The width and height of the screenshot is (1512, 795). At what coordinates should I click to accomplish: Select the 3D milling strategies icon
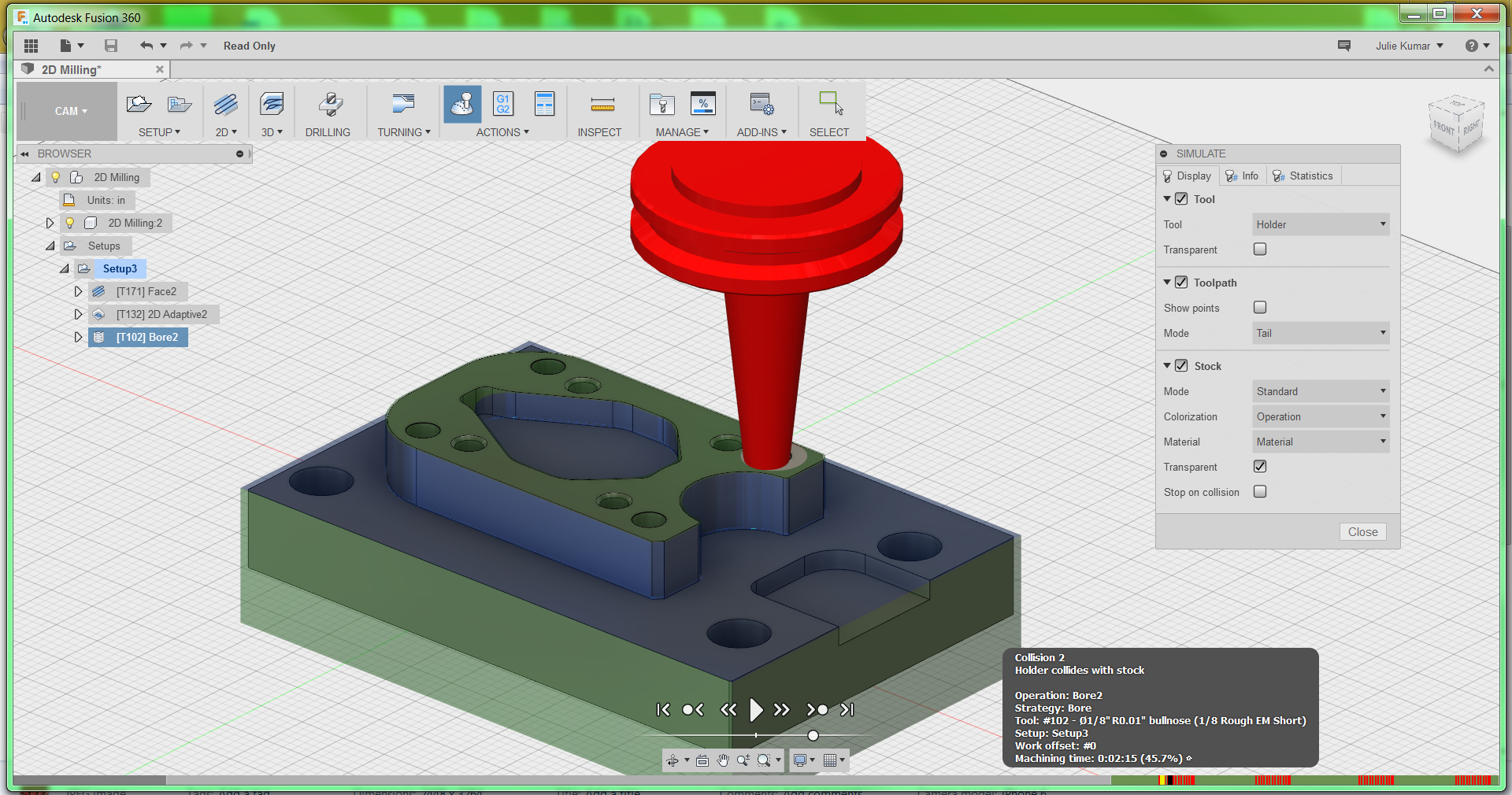click(272, 104)
